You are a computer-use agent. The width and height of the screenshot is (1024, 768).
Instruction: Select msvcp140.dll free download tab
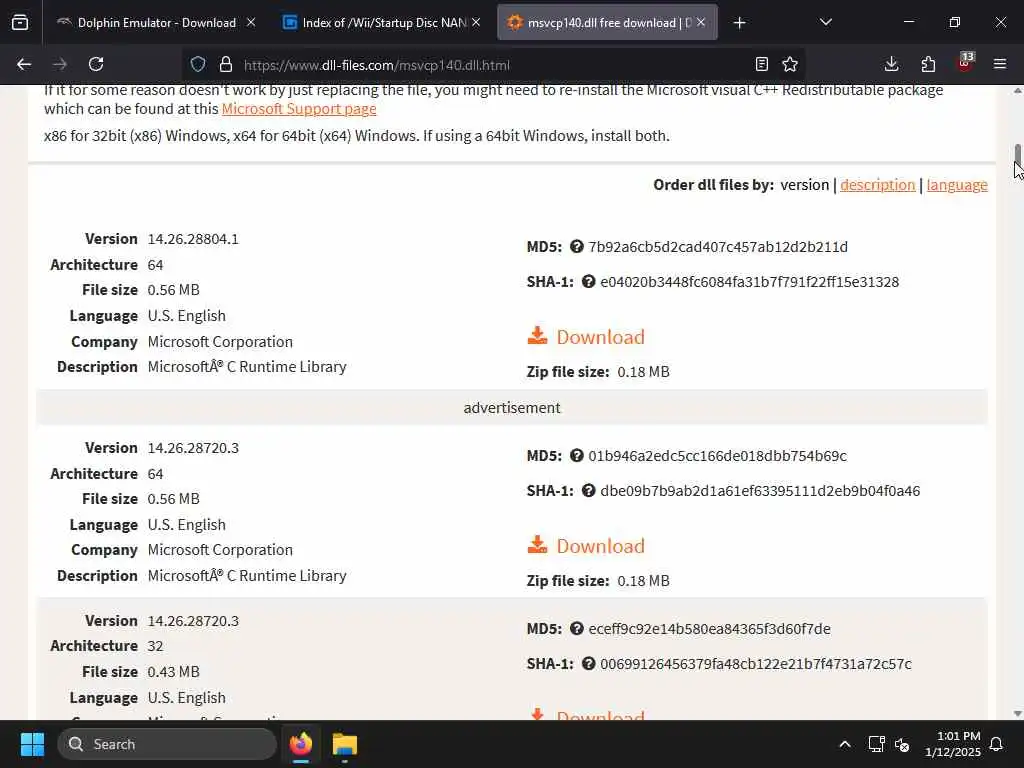coord(607,23)
